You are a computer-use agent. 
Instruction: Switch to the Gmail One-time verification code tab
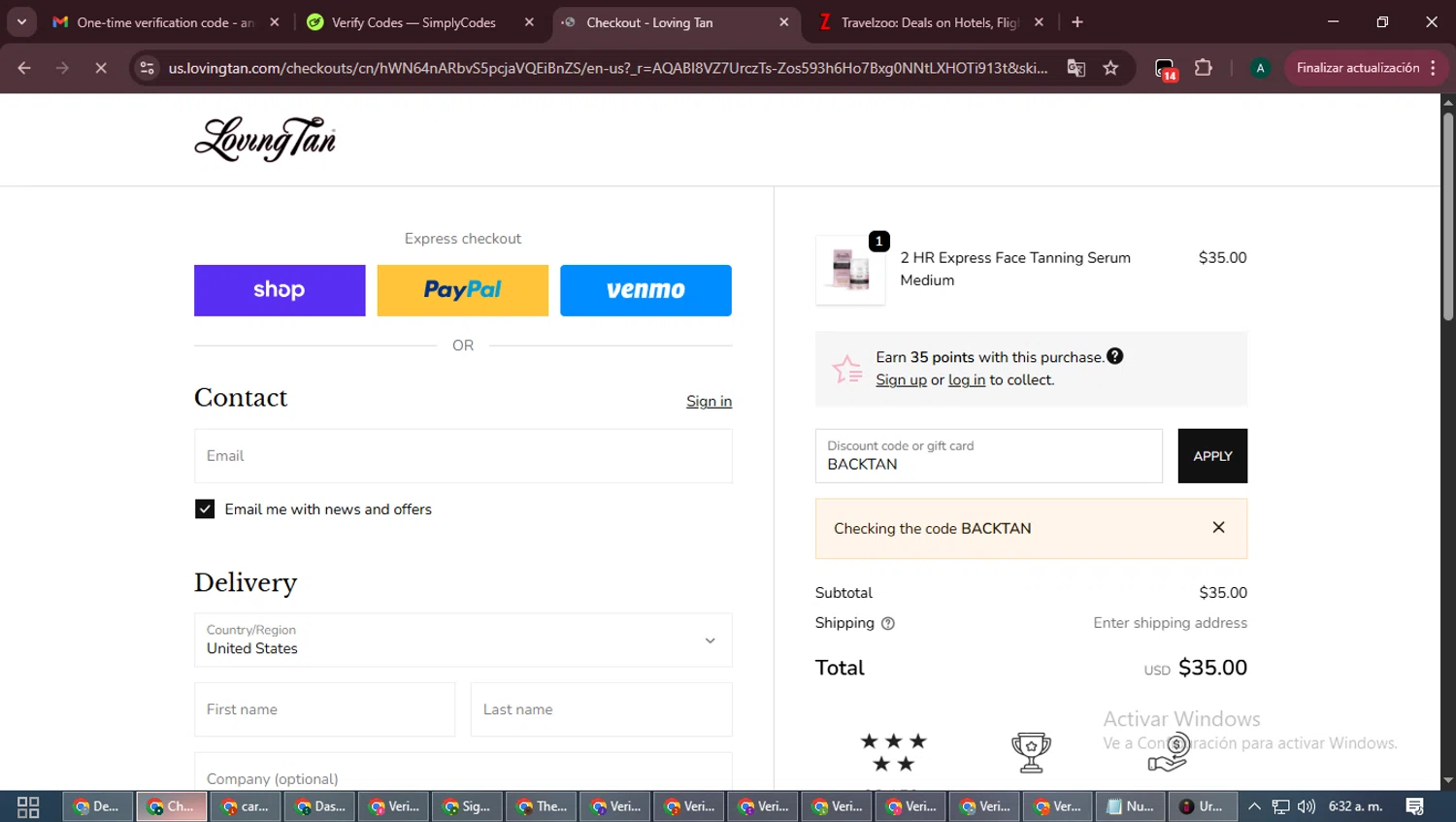tap(165, 22)
